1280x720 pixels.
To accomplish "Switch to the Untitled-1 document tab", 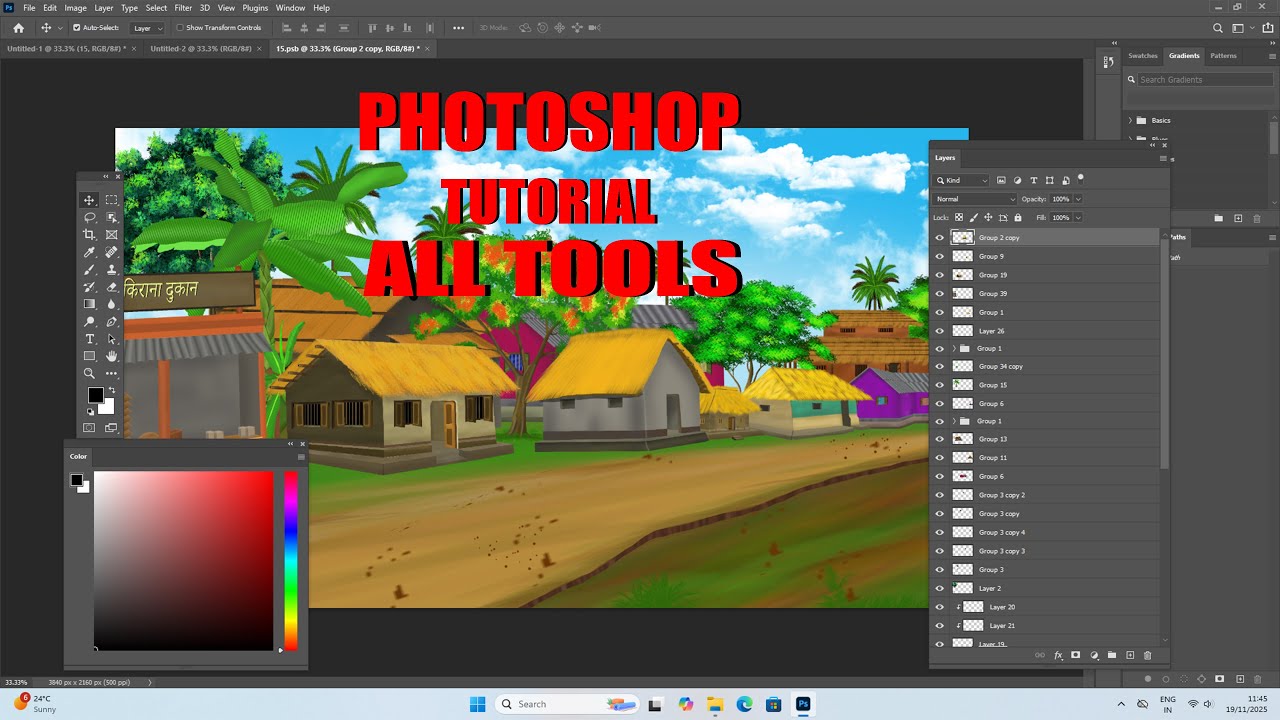I will [x=66, y=48].
